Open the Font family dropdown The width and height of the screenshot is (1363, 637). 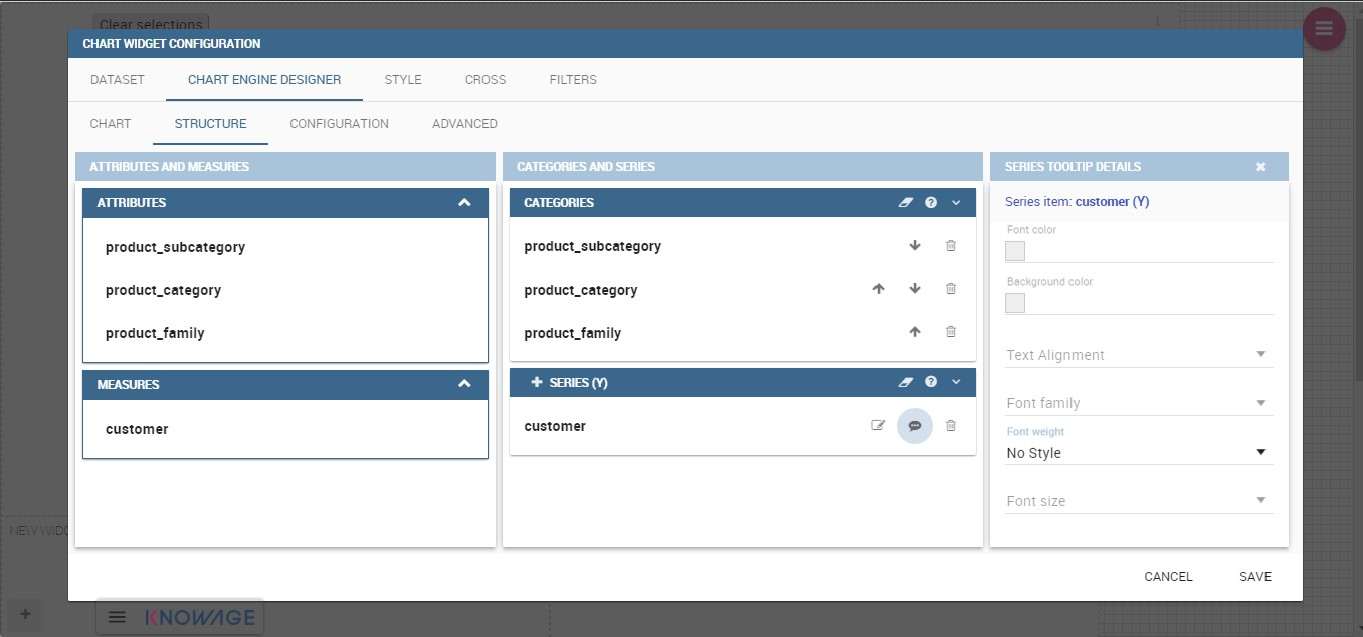pyautogui.click(x=1139, y=403)
